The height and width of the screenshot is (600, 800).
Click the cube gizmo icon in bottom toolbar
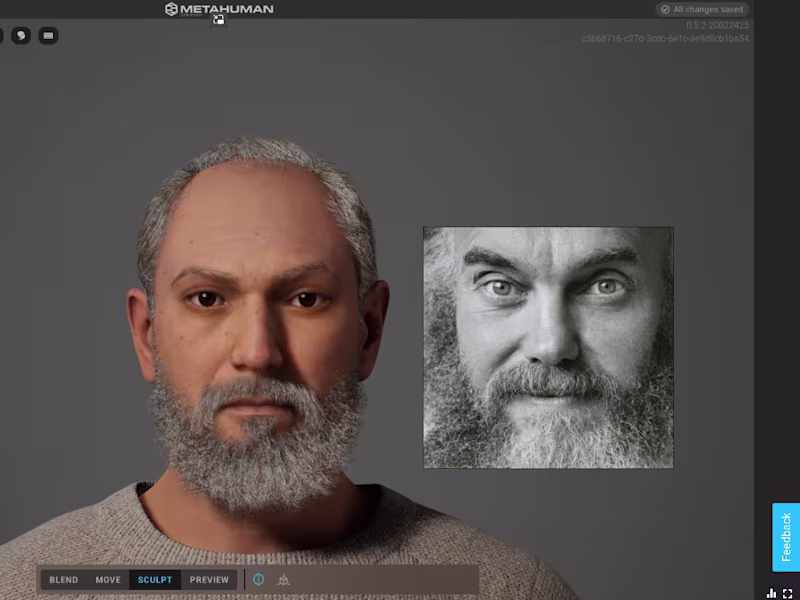click(x=284, y=580)
